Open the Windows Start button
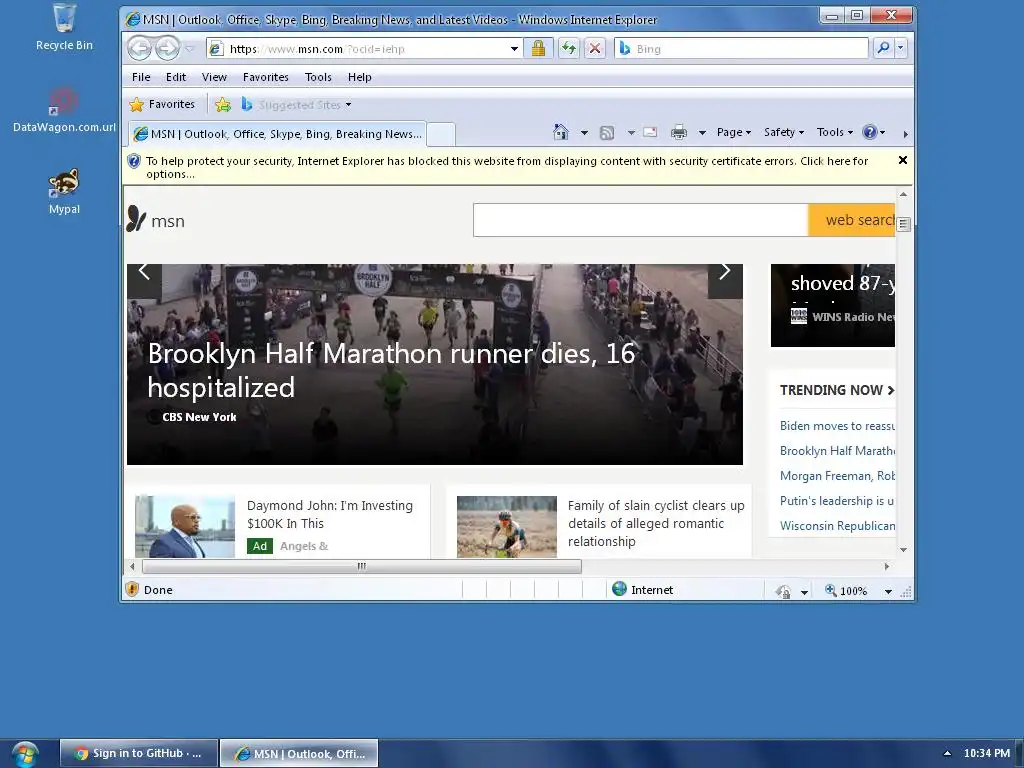Screen dimensions: 1024x768 pyautogui.click(x=25, y=754)
